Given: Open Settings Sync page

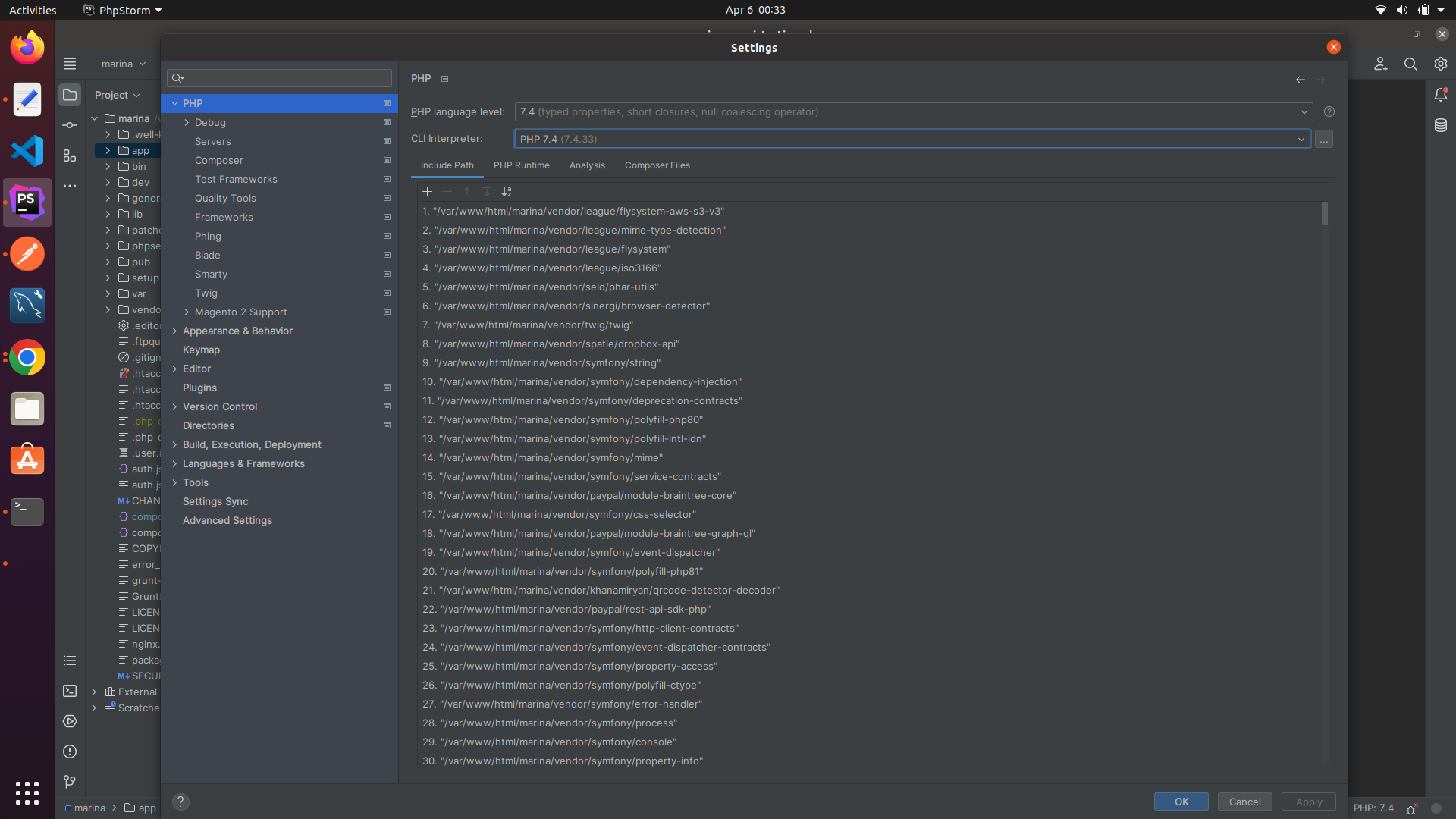Looking at the screenshot, I should (215, 502).
